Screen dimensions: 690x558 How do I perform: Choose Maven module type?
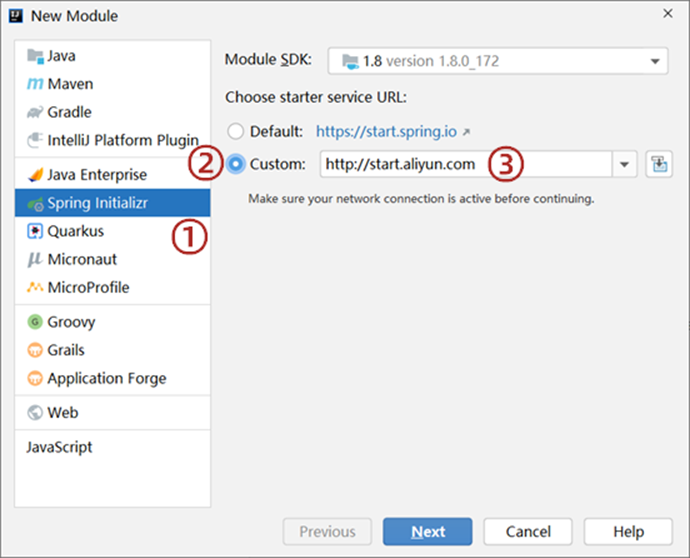[x=113, y=84]
